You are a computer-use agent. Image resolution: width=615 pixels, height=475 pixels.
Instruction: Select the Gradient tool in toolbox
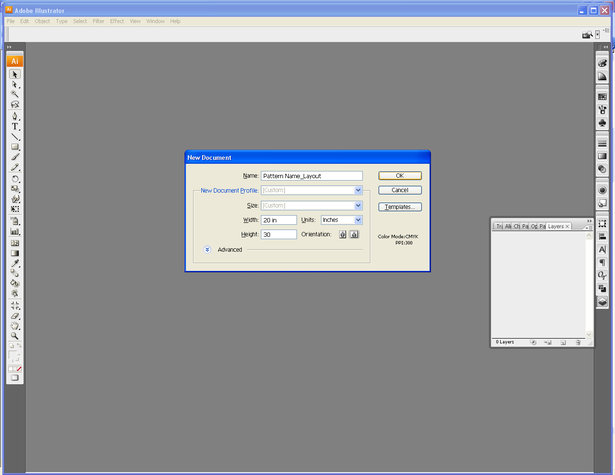[15, 253]
